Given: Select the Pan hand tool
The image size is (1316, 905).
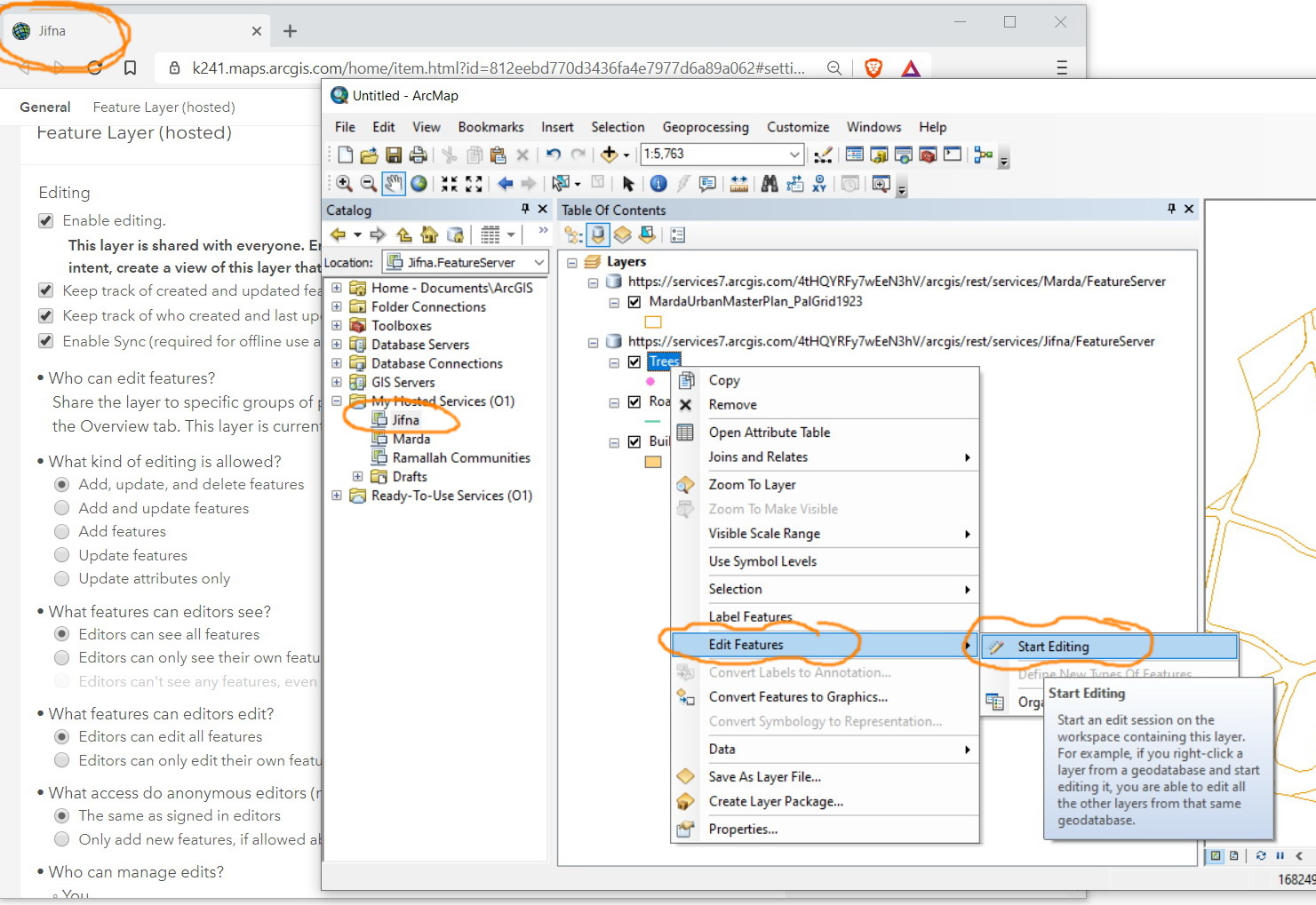Looking at the screenshot, I should click(x=393, y=184).
